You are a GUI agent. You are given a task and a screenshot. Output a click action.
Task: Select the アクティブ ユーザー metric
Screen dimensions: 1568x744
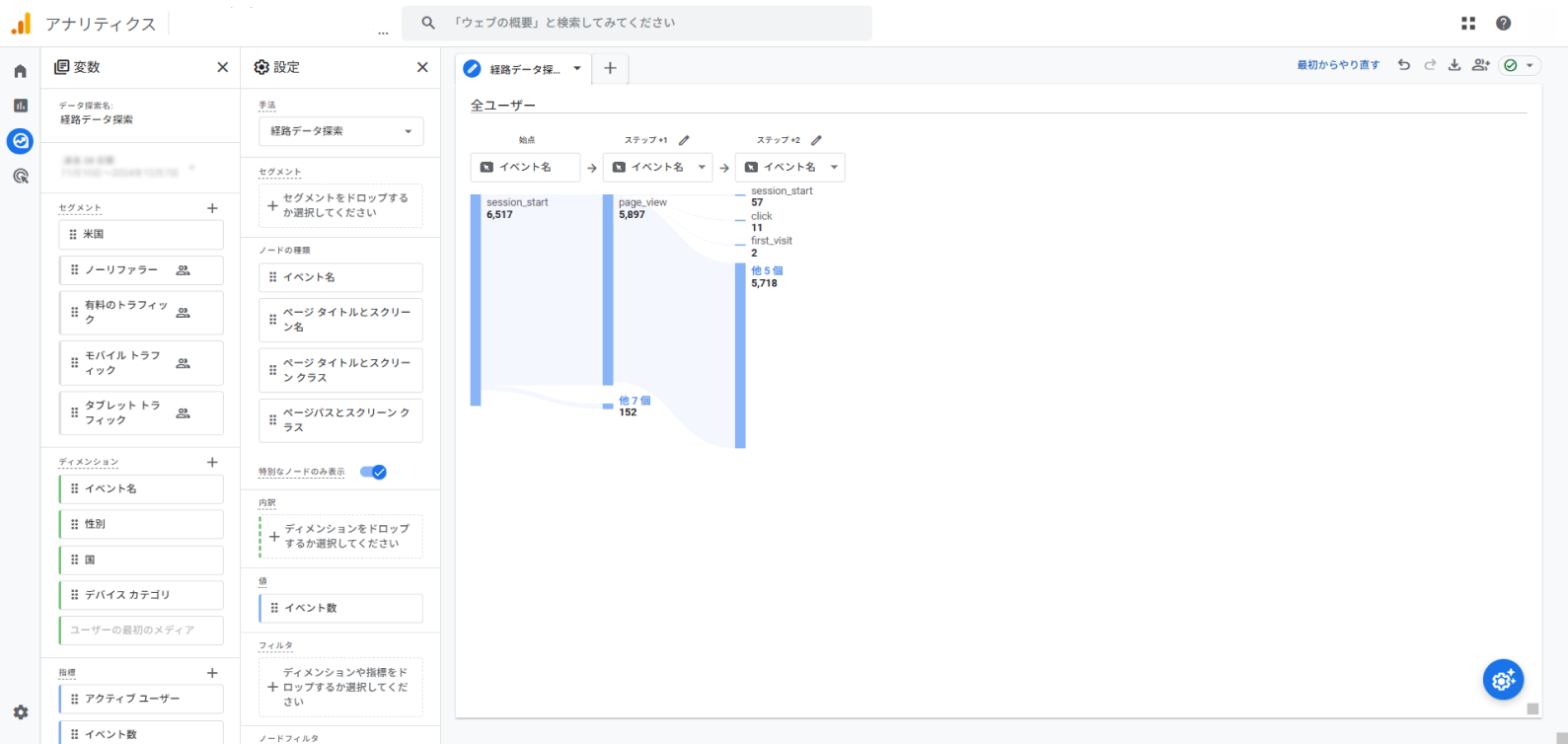click(x=141, y=700)
